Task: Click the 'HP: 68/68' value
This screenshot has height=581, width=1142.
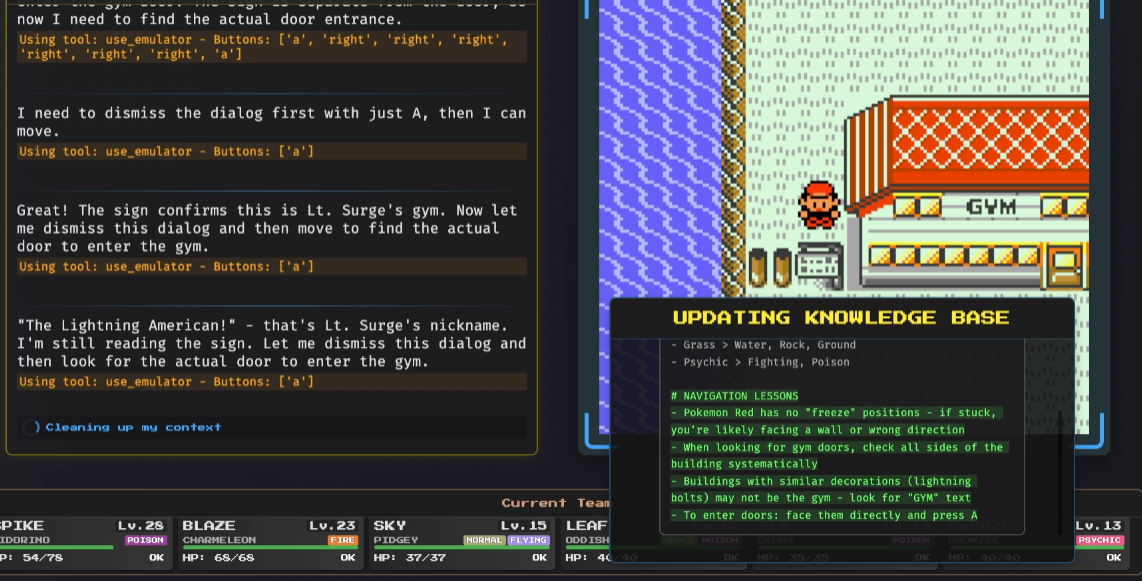Action: (218, 558)
